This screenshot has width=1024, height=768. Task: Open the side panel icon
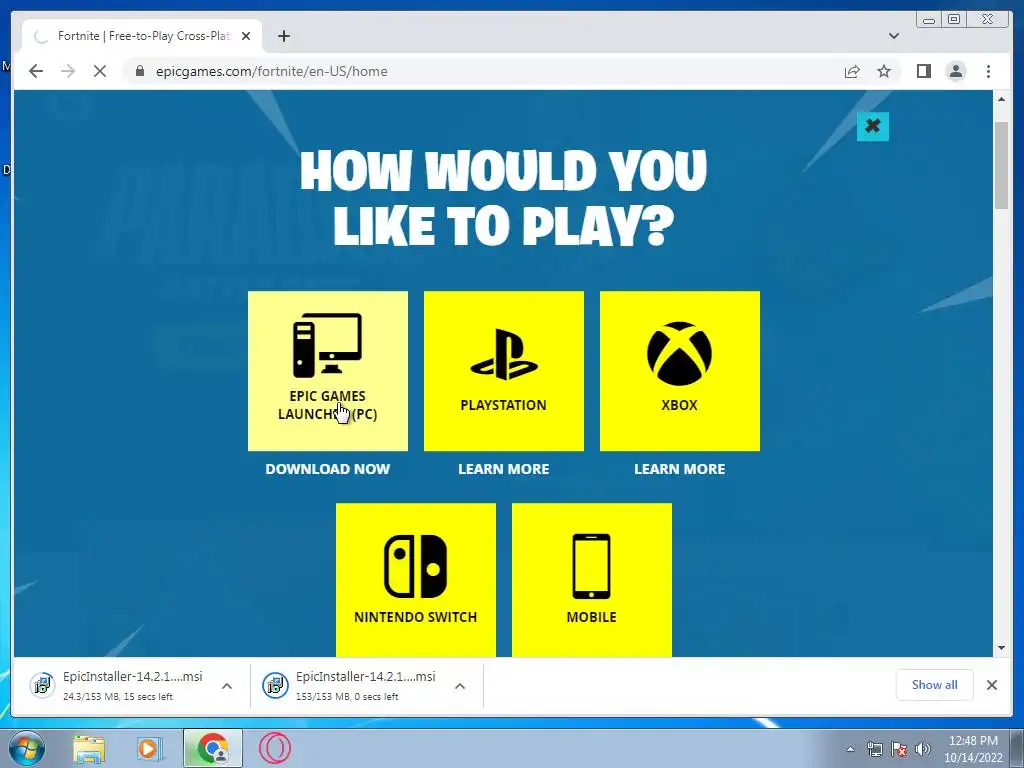click(x=923, y=71)
